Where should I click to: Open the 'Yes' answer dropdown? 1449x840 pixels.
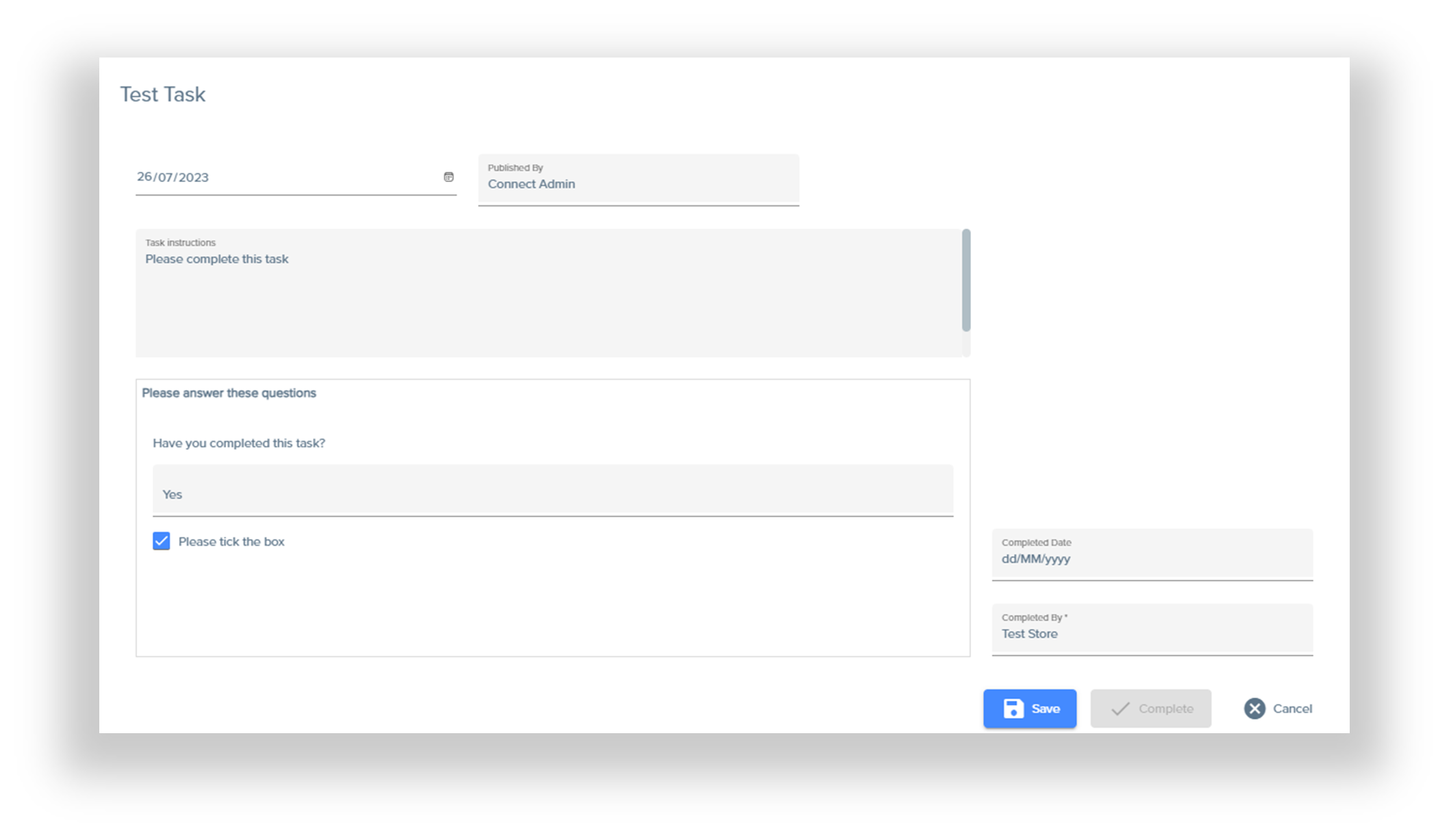pos(552,492)
